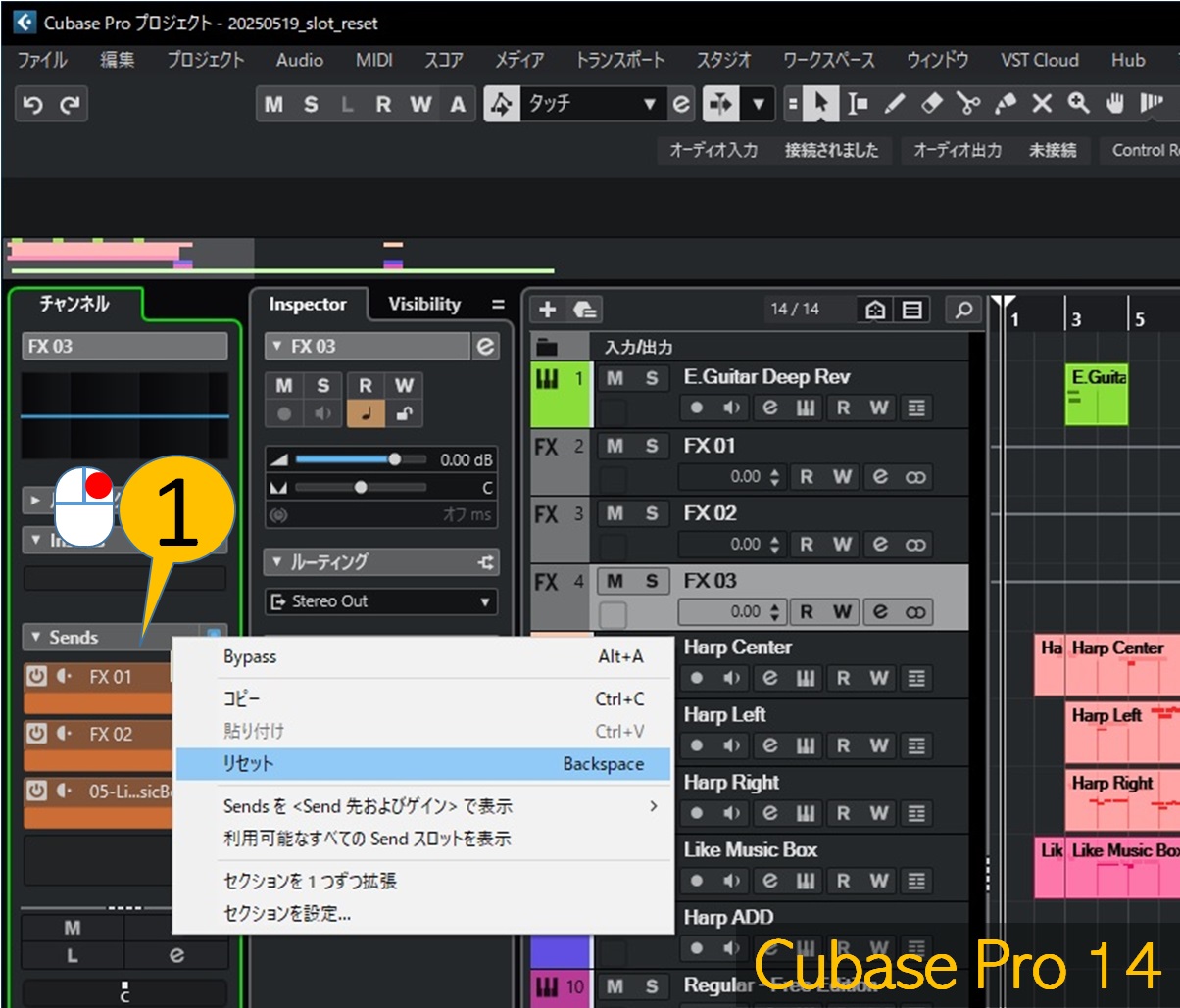The image size is (1180, 1008).
Task: Click the Cubase logo in title bar
Action: click(25, 22)
